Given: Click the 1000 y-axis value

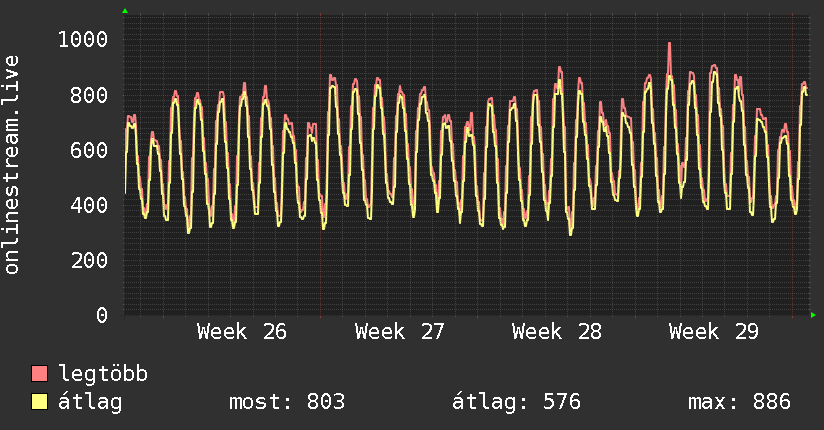Looking at the screenshot, I should pos(83,39).
